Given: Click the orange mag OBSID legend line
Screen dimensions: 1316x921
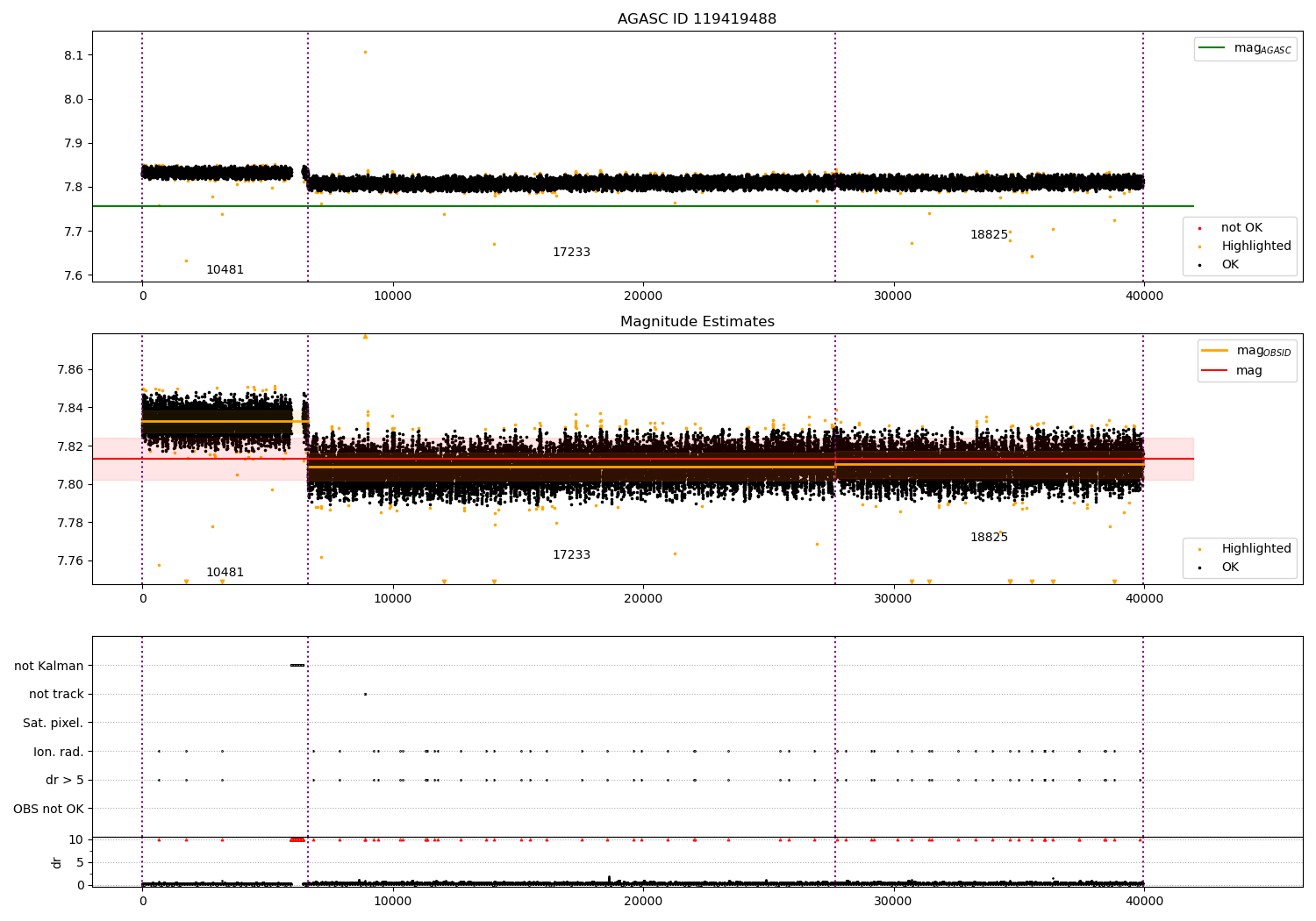Looking at the screenshot, I should [1214, 351].
